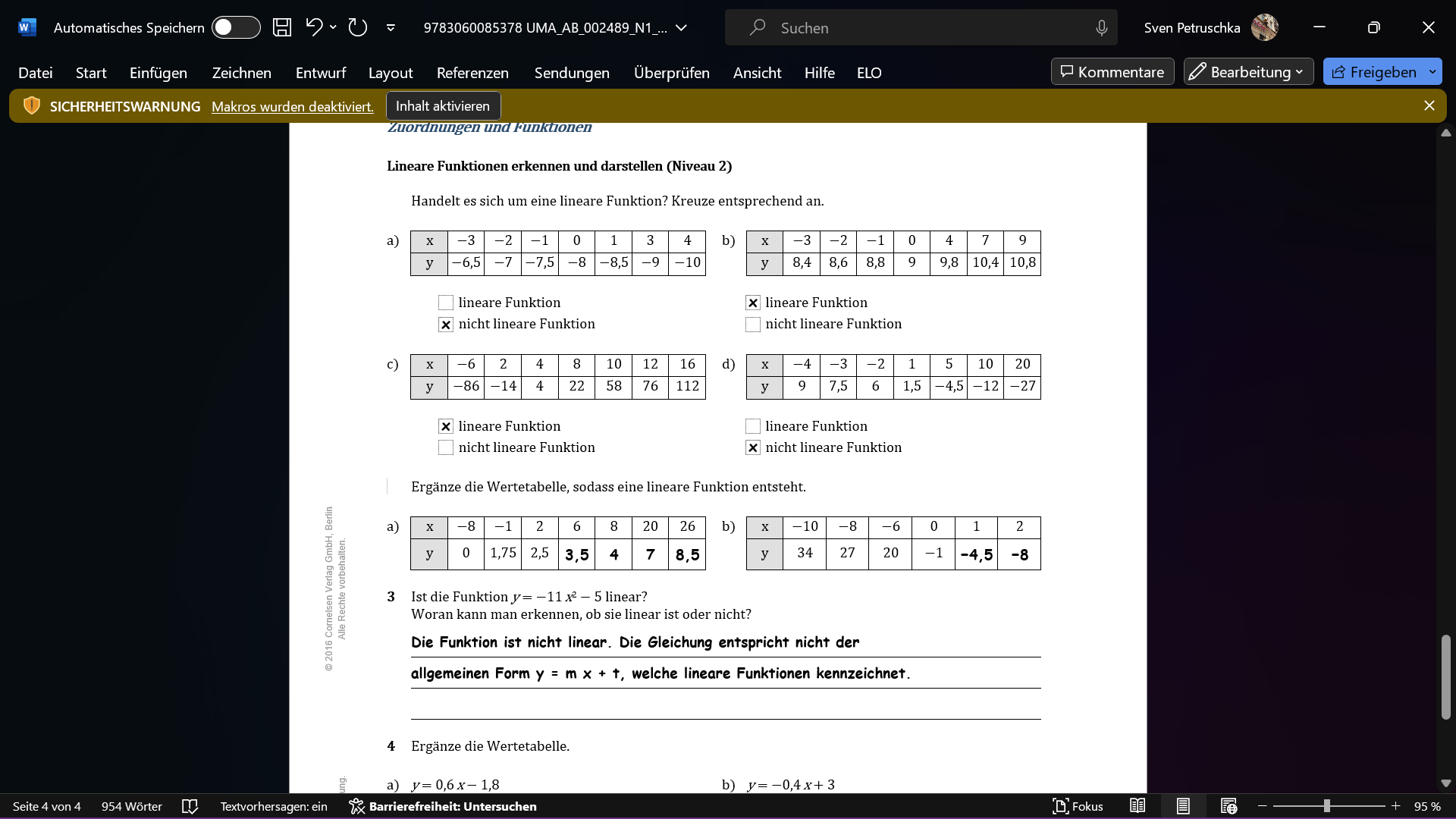Screen dimensions: 1456x819
Task: Click the Word application icon
Action: pos(27,27)
